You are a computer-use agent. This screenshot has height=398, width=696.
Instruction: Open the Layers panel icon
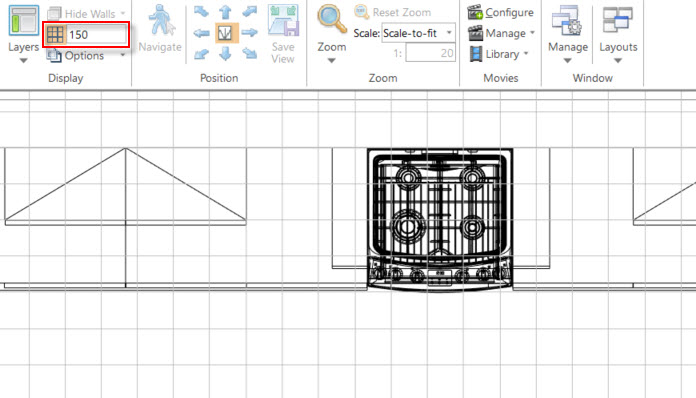pos(24,20)
